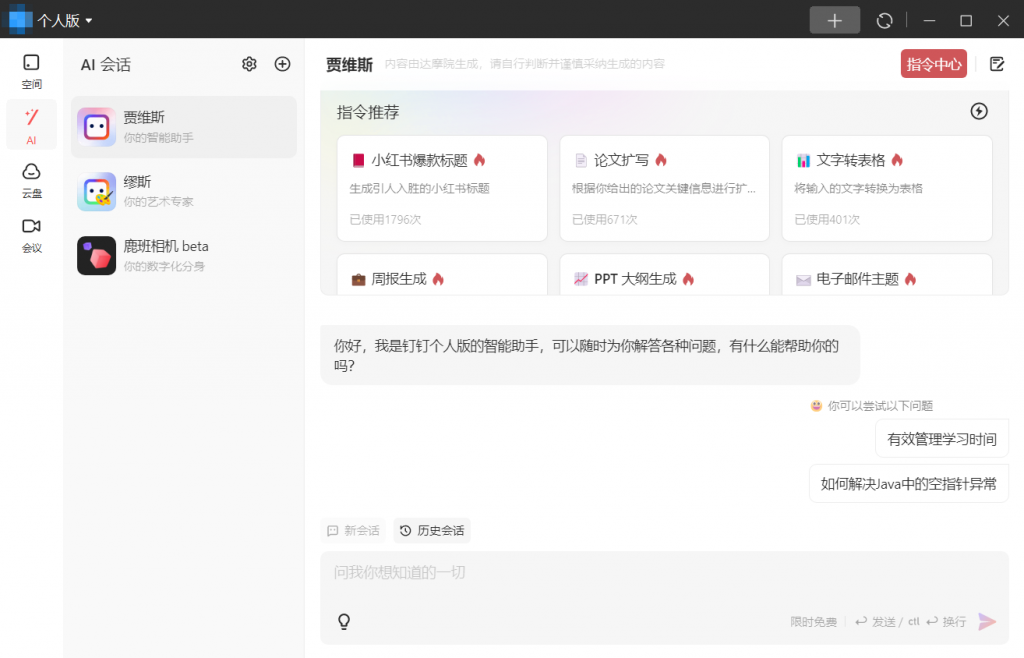Image resolution: width=1024 pixels, height=658 pixels.
Task: Open the 空间 sidebar section
Action: (31, 71)
